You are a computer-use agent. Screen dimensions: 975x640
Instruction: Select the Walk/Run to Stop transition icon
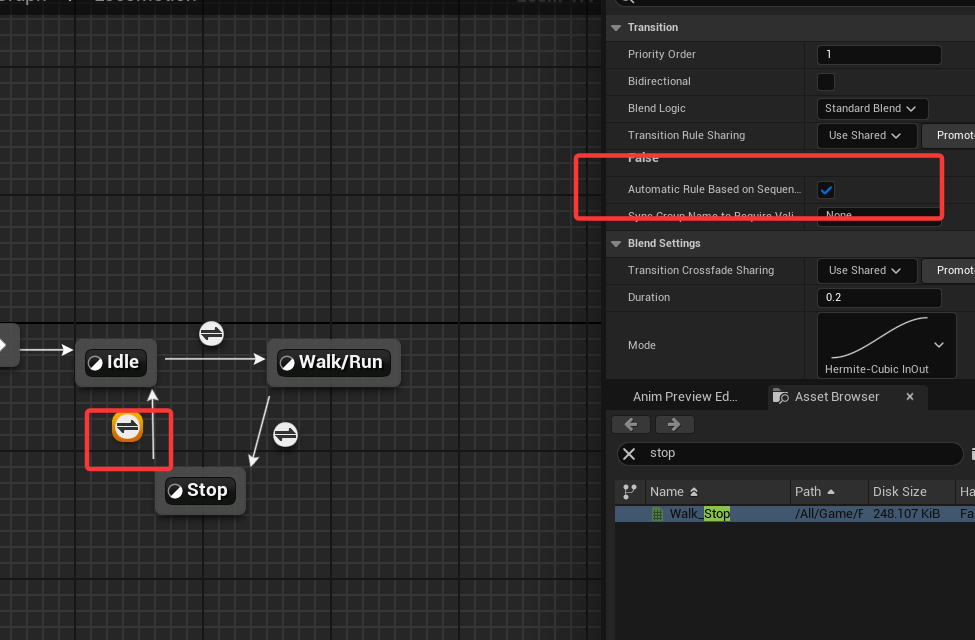point(285,434)
